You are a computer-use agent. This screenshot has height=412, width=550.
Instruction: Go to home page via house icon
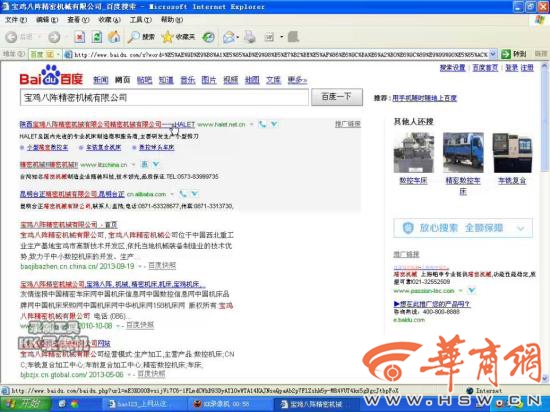coord(114,37)
